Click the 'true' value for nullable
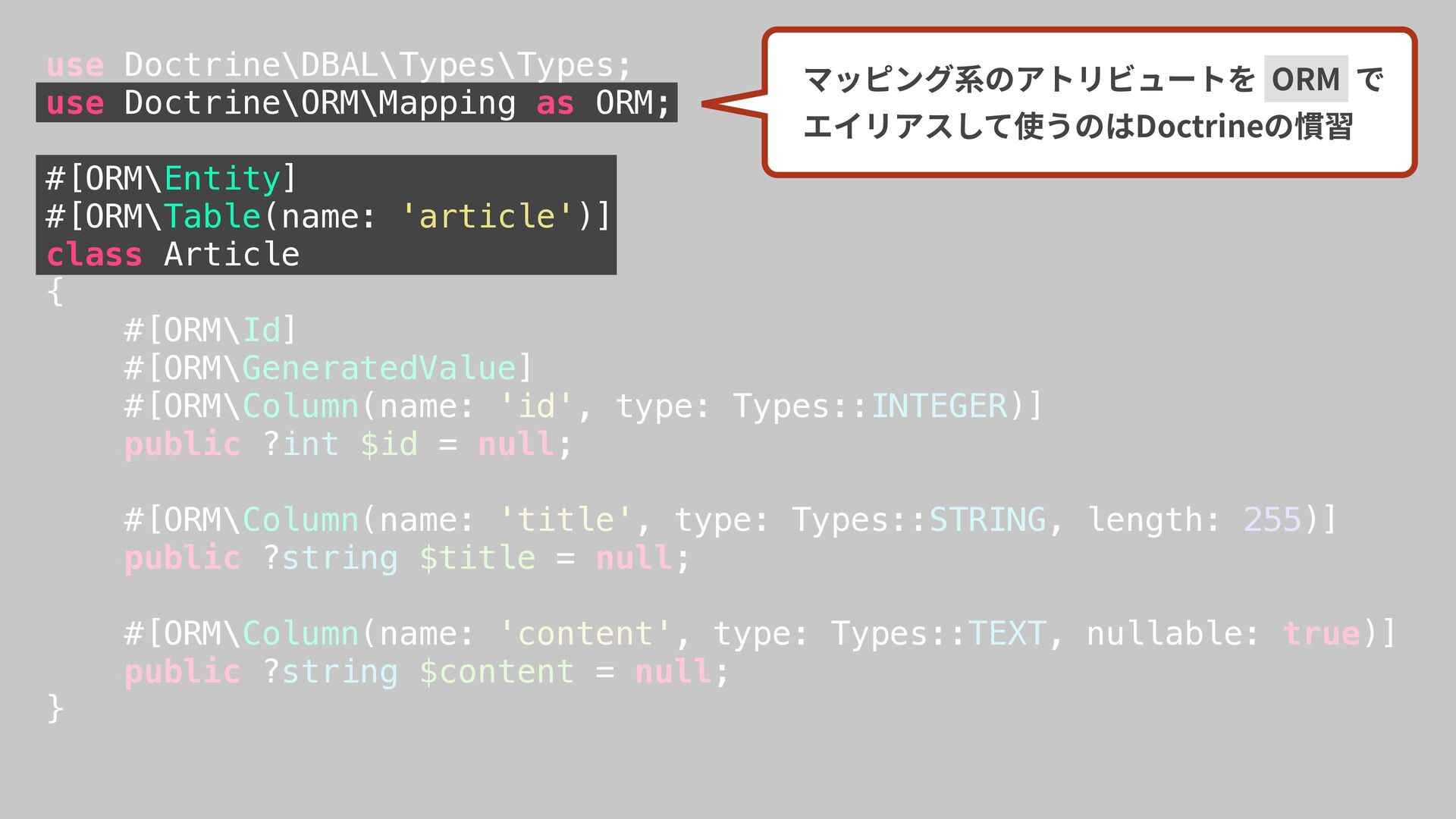Viewport: 1456px width, 819px height. click(1321, 634)
